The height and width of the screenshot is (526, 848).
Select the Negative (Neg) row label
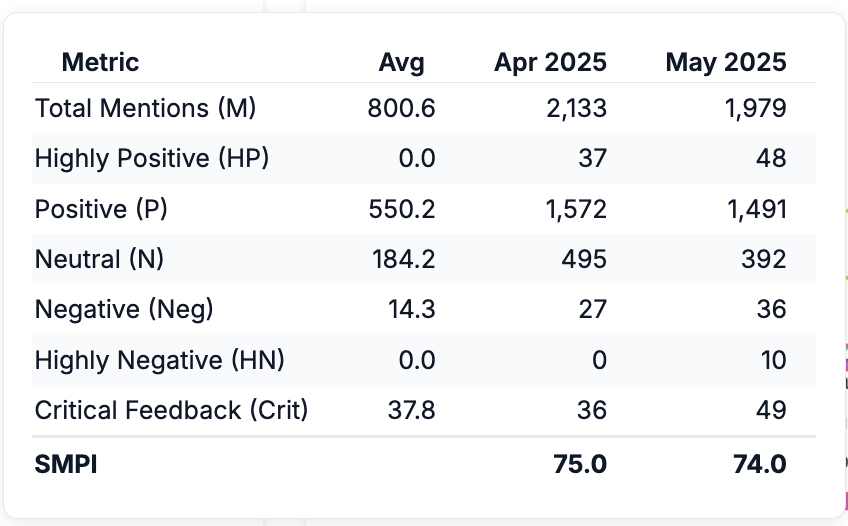coord(124,309)
